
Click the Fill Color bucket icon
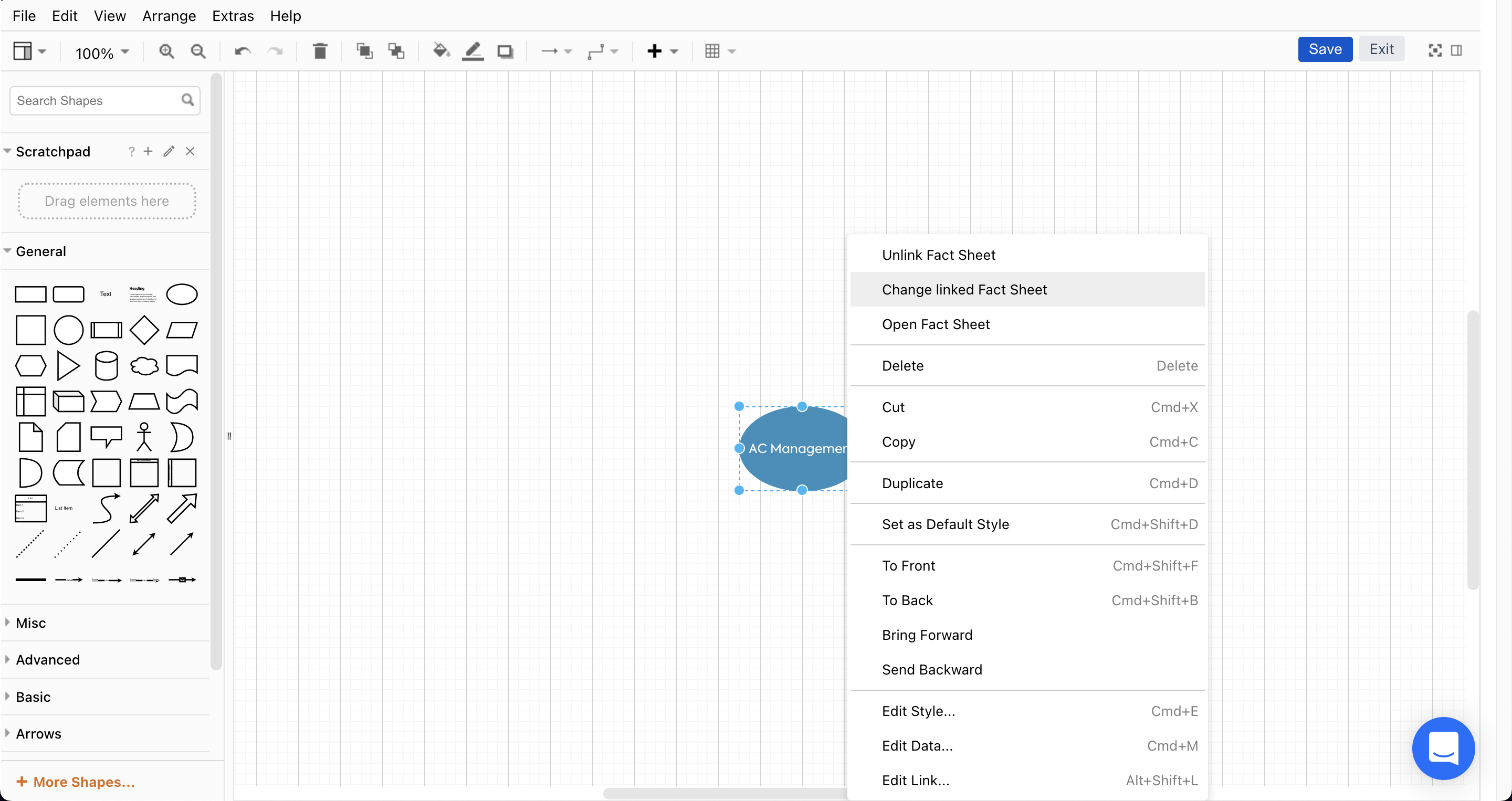coord(441,51)
